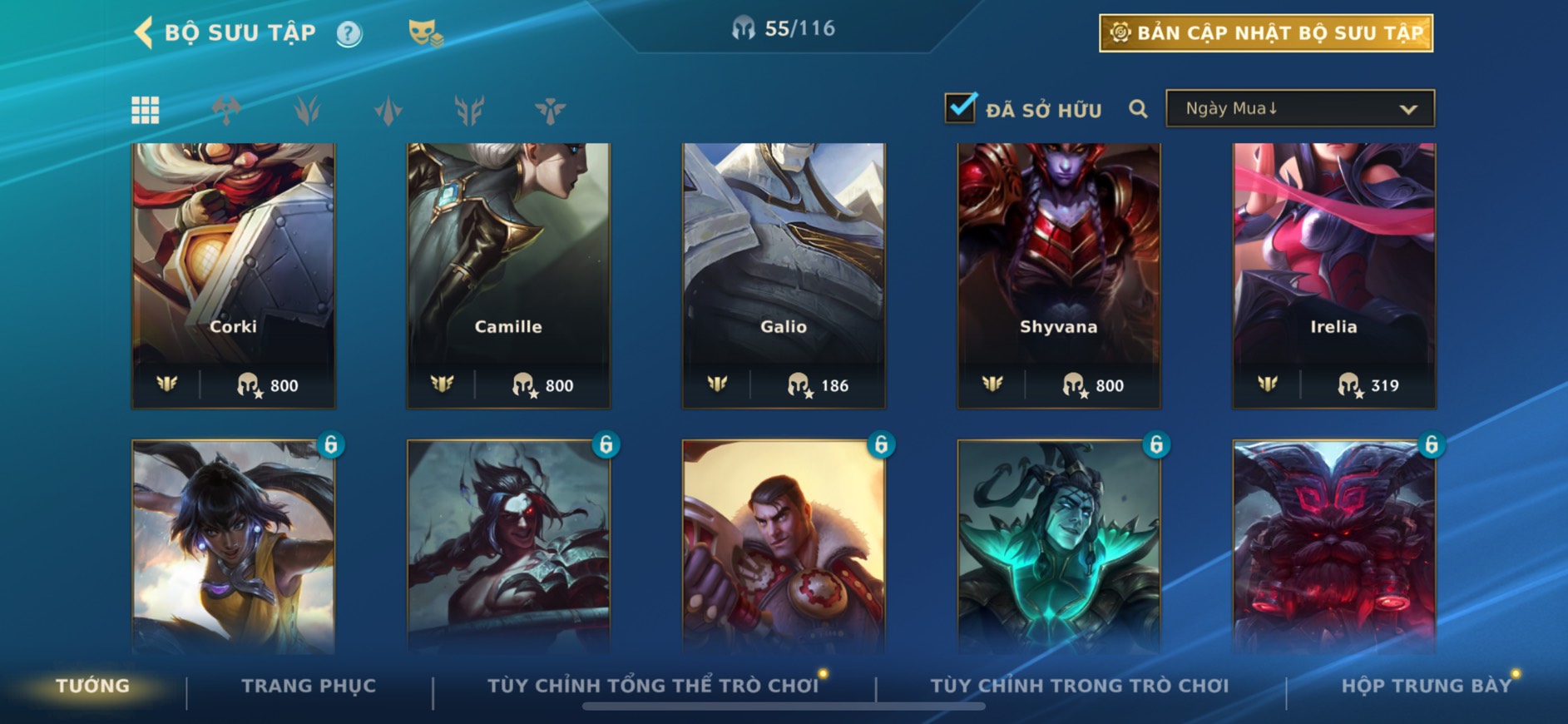Select the all-champions grid filter icon
1568x724 pixels.
click(x=146, y=110)
